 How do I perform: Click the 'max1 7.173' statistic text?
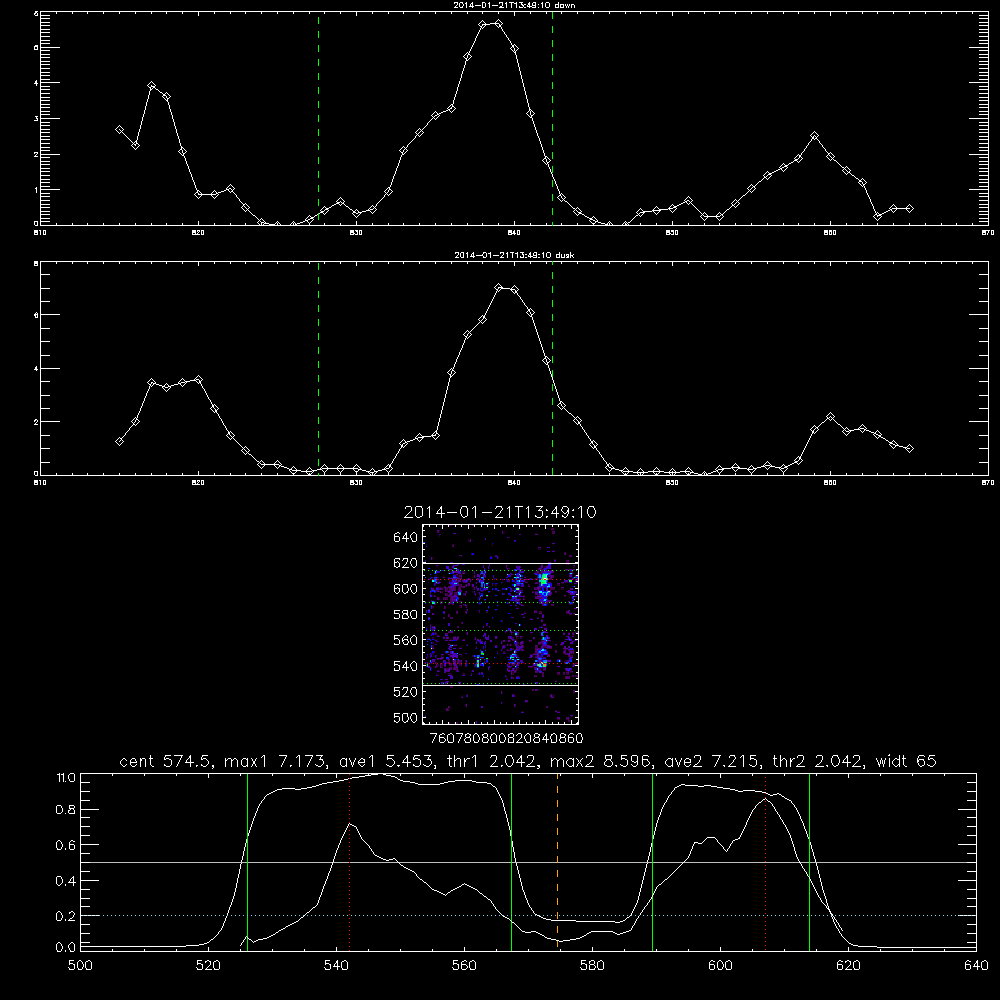pyautogui.click(x=274, y=761)
